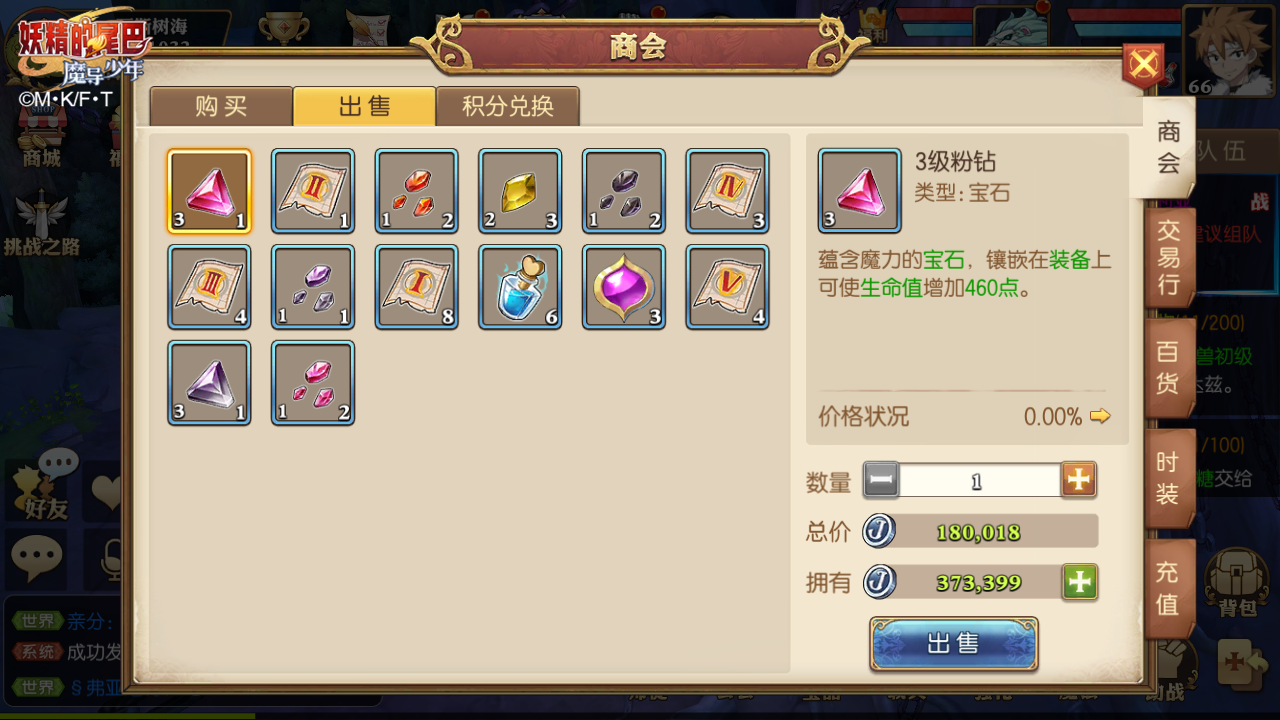Decrease quantity with the minus button

point(881,480)
